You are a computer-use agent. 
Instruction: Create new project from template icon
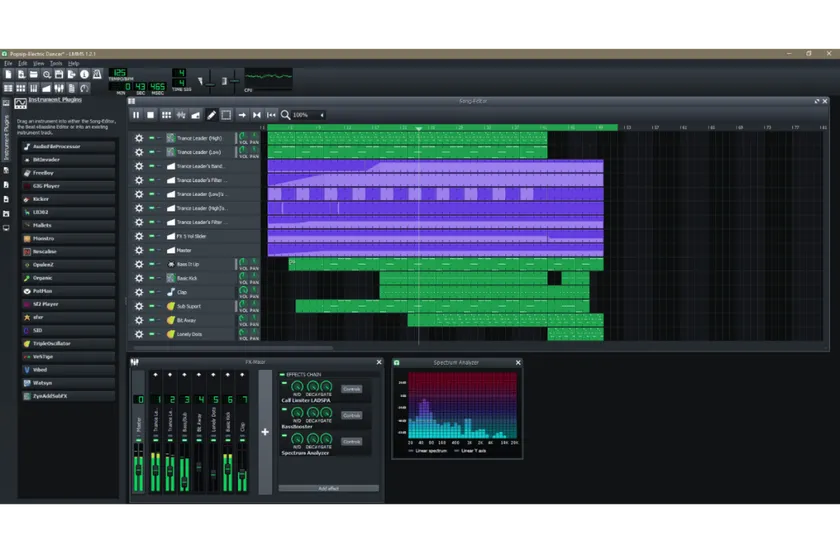click(21, 74)
